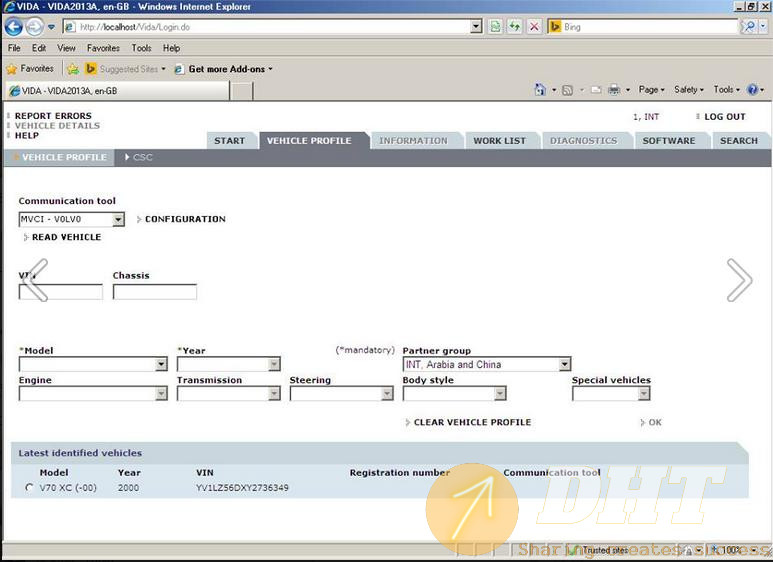Click the Refresh page icon
Image resolution: width=773 pixels, height=562 pixels.
[x=515, y=27]
